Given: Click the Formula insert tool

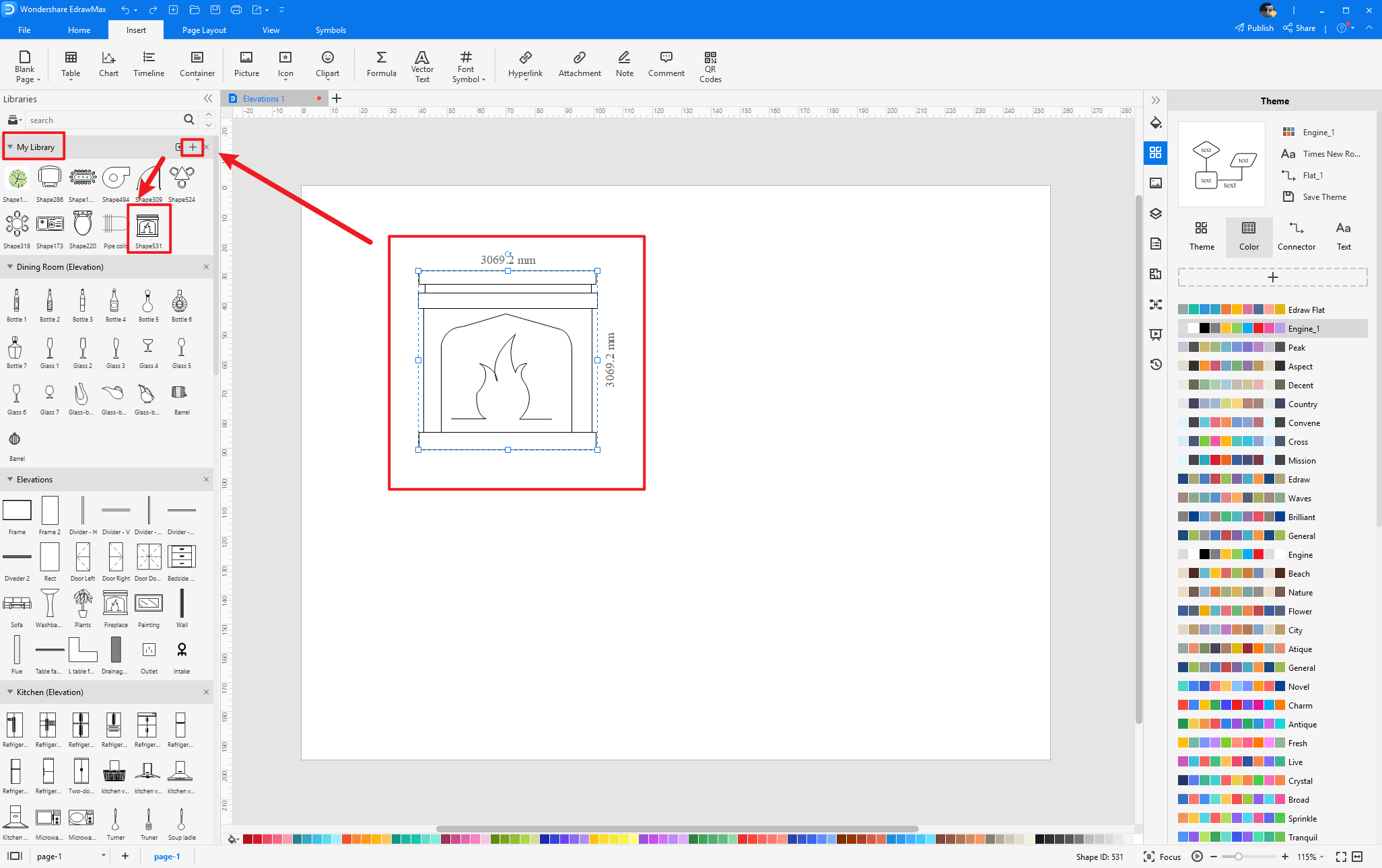Looking at the screenshot, I should [x=381, y=63].
